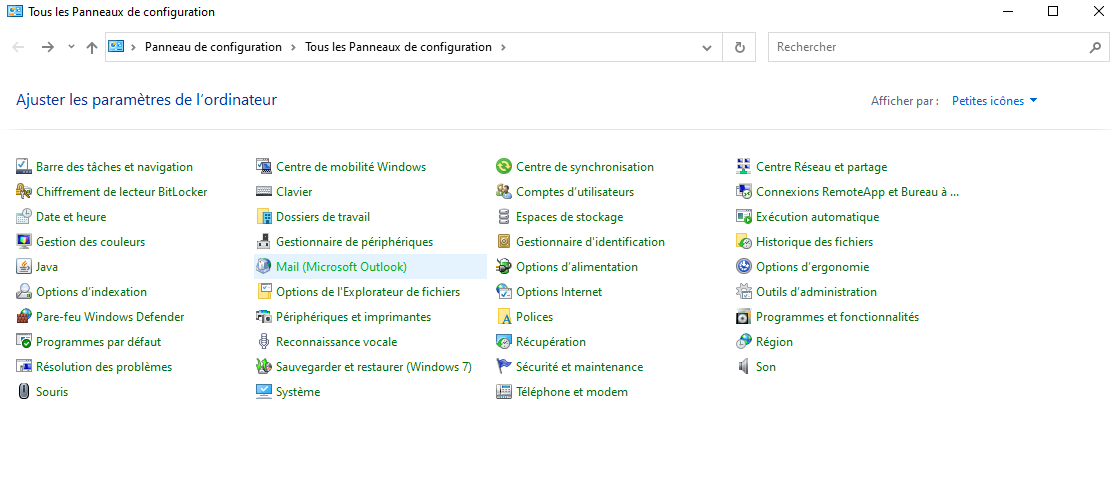Open the recent locations dropdown arrow
1113x483 pixels.
[x=71, y=47]
